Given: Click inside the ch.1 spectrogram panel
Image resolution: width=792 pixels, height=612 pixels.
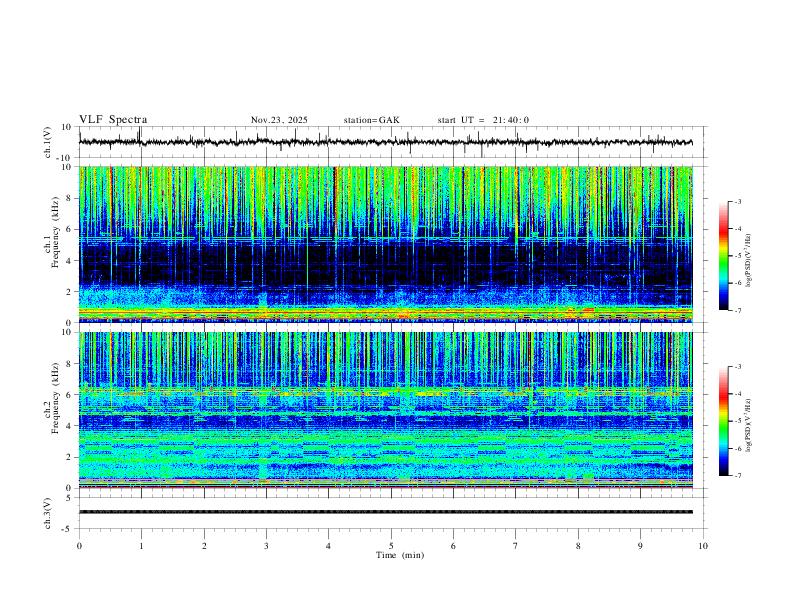Looking at the screenshot, I should tap(386, 244).
